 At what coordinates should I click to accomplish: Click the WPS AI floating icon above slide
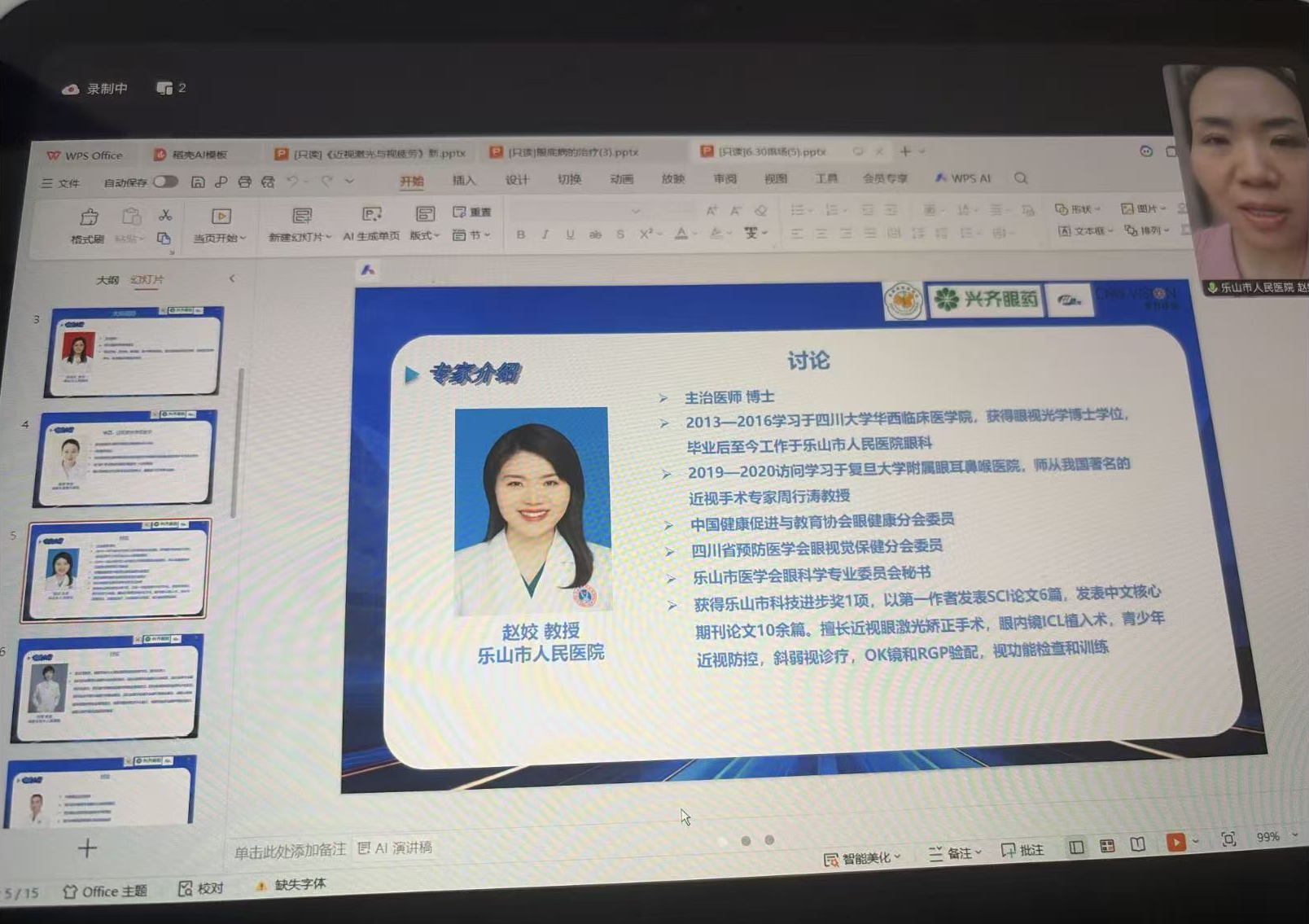click(x=368, y=269)
